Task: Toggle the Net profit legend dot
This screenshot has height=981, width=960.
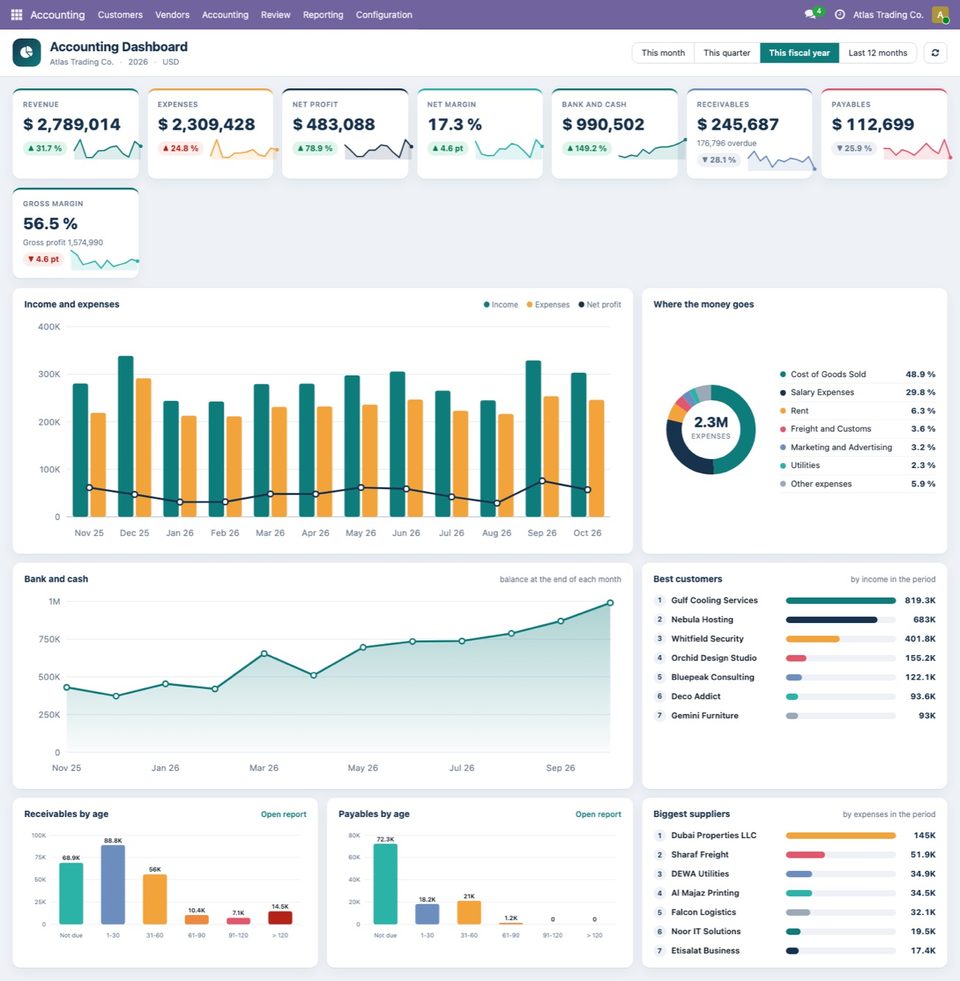Action: 581,305
